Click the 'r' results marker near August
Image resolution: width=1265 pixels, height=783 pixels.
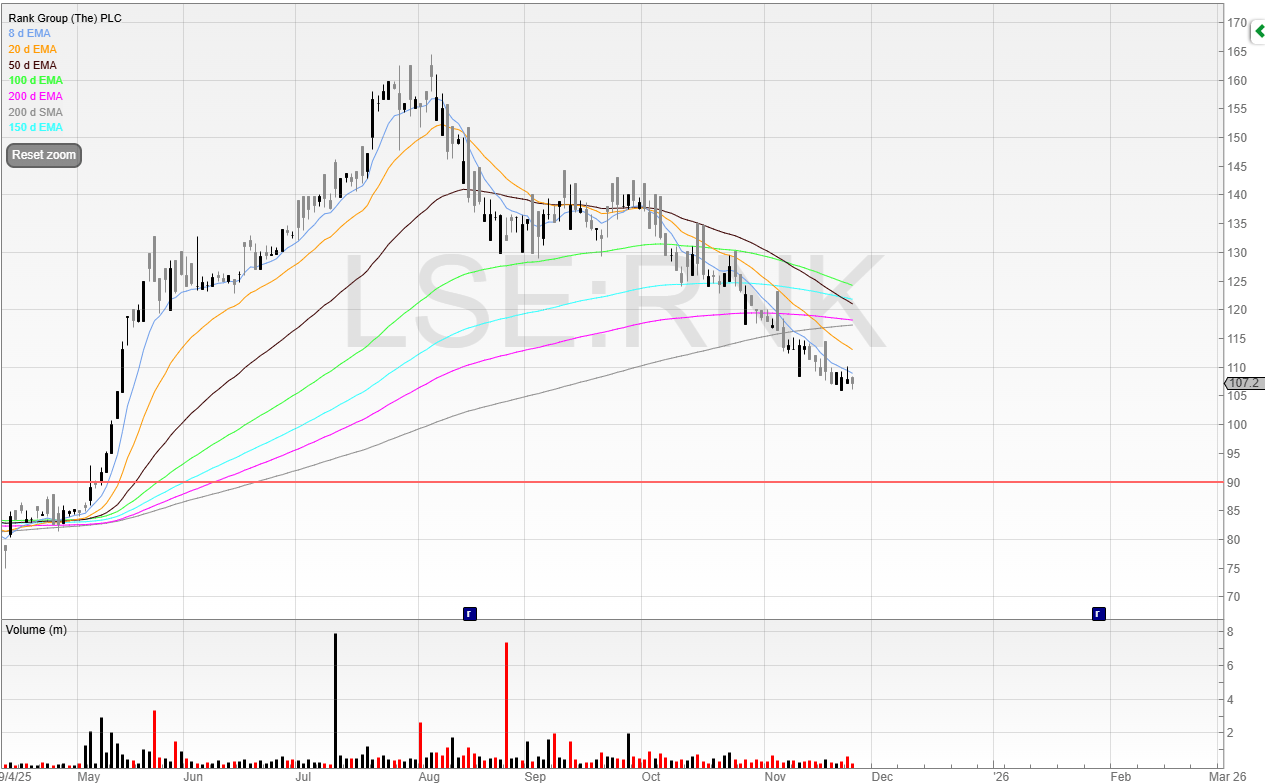pyautogui.click(x=469, y=613)
